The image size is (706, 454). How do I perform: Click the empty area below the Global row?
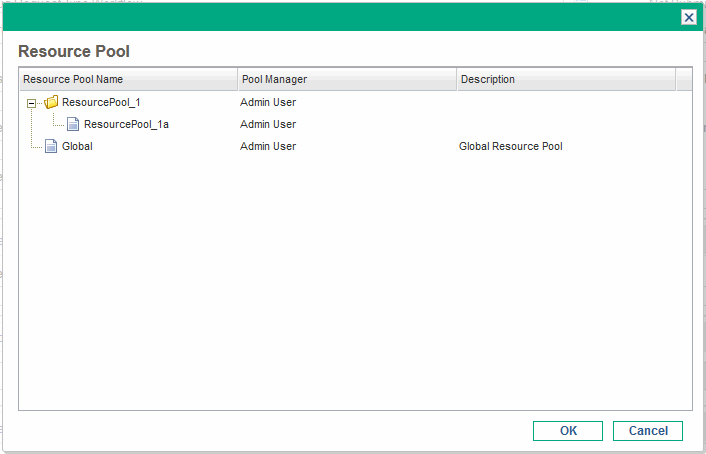pos(350,280)
